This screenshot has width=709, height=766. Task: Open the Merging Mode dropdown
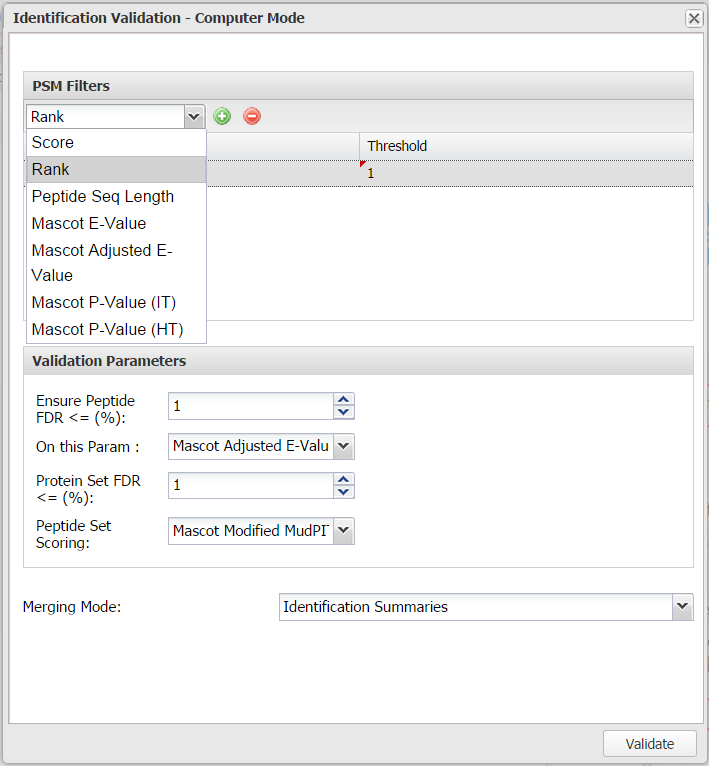point(682,607)
